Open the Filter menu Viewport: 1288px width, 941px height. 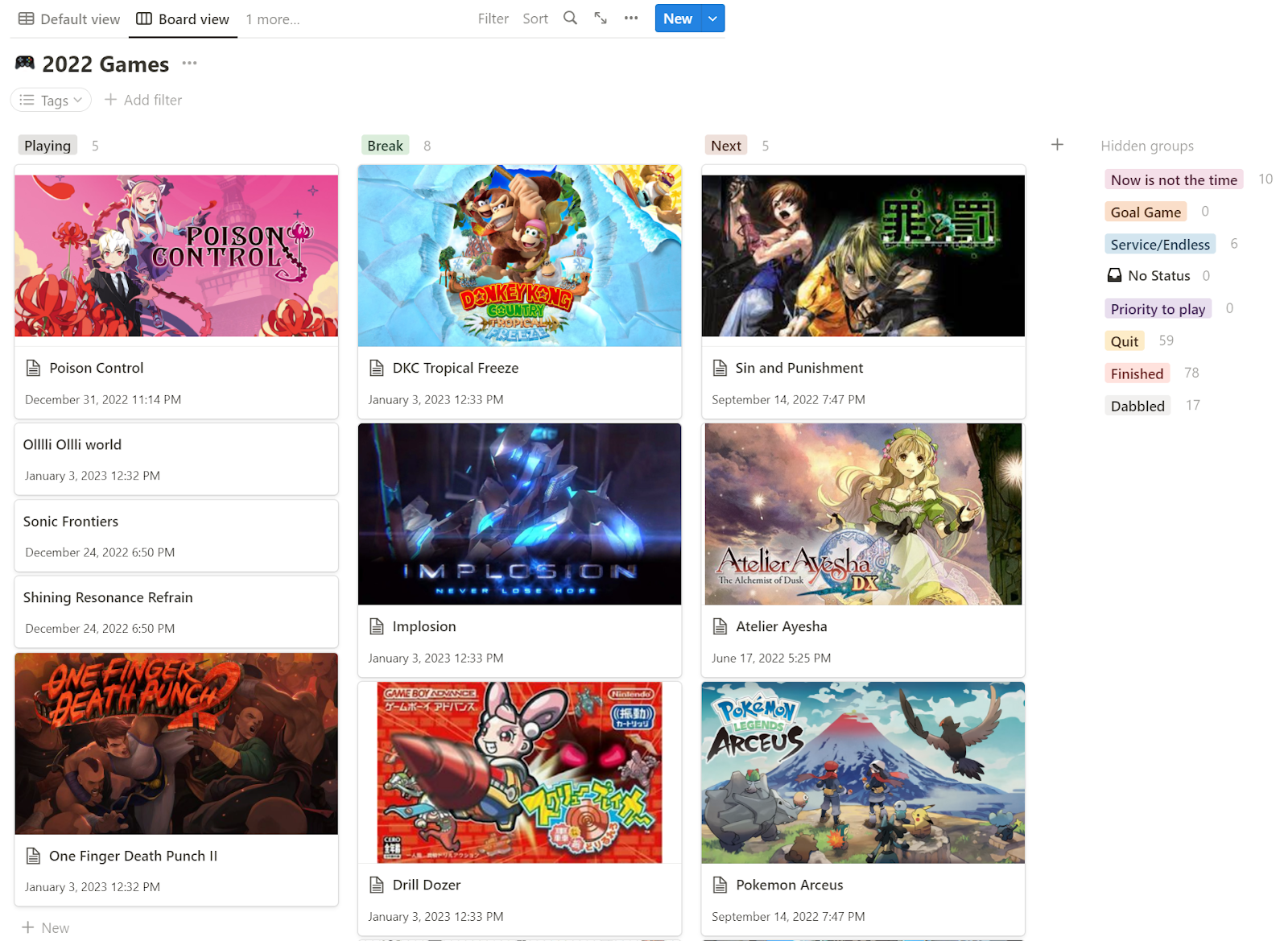point(493,19)
